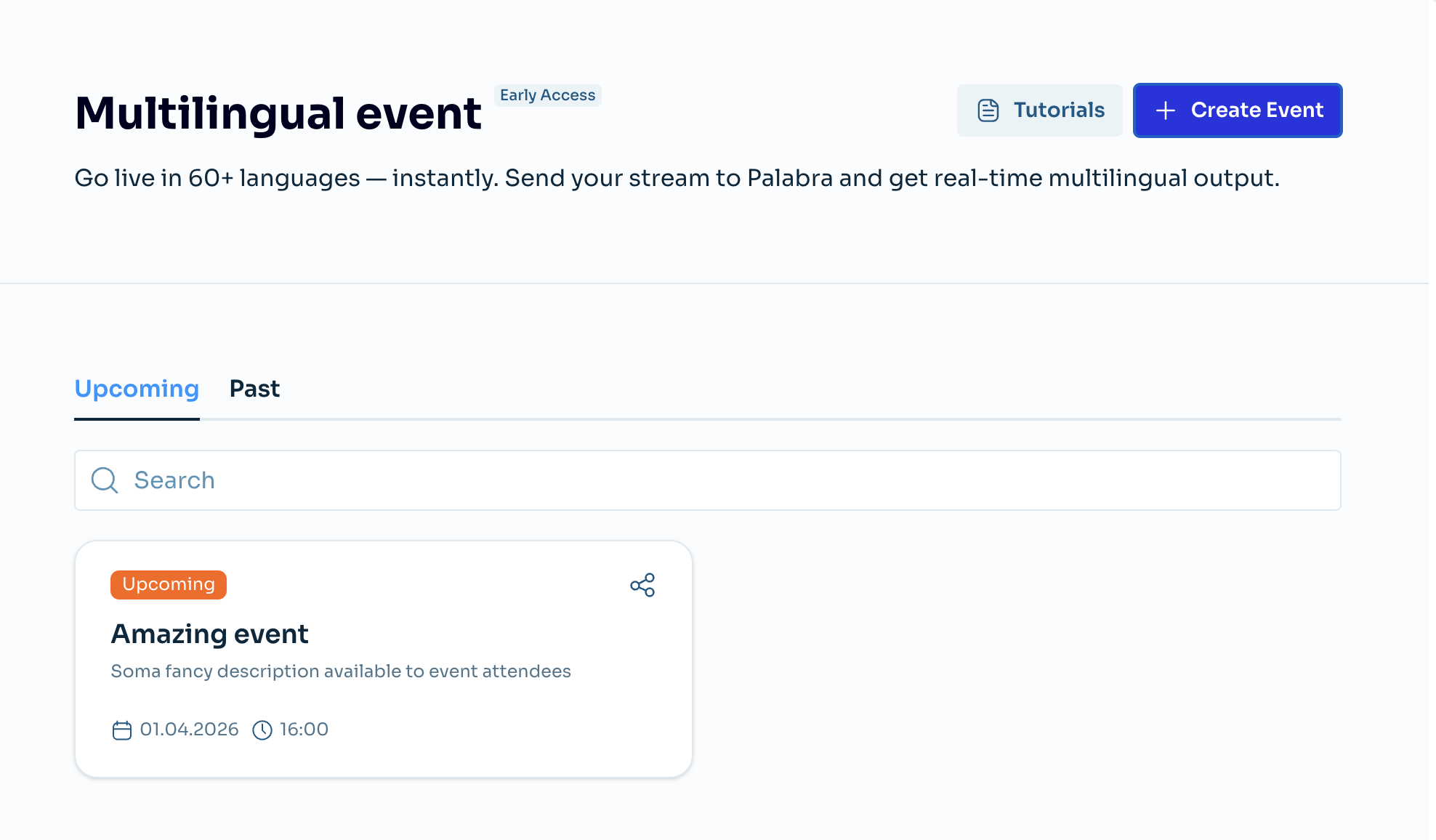Click the date 01.04.2026
Screen dimensions: 1436x840
(x=189, y=730)
